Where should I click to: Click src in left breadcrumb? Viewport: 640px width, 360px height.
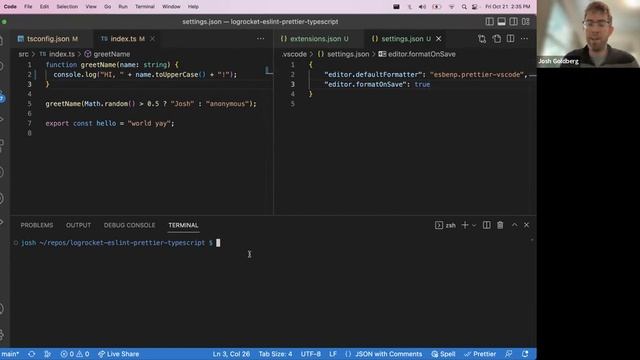pos(24,54)
